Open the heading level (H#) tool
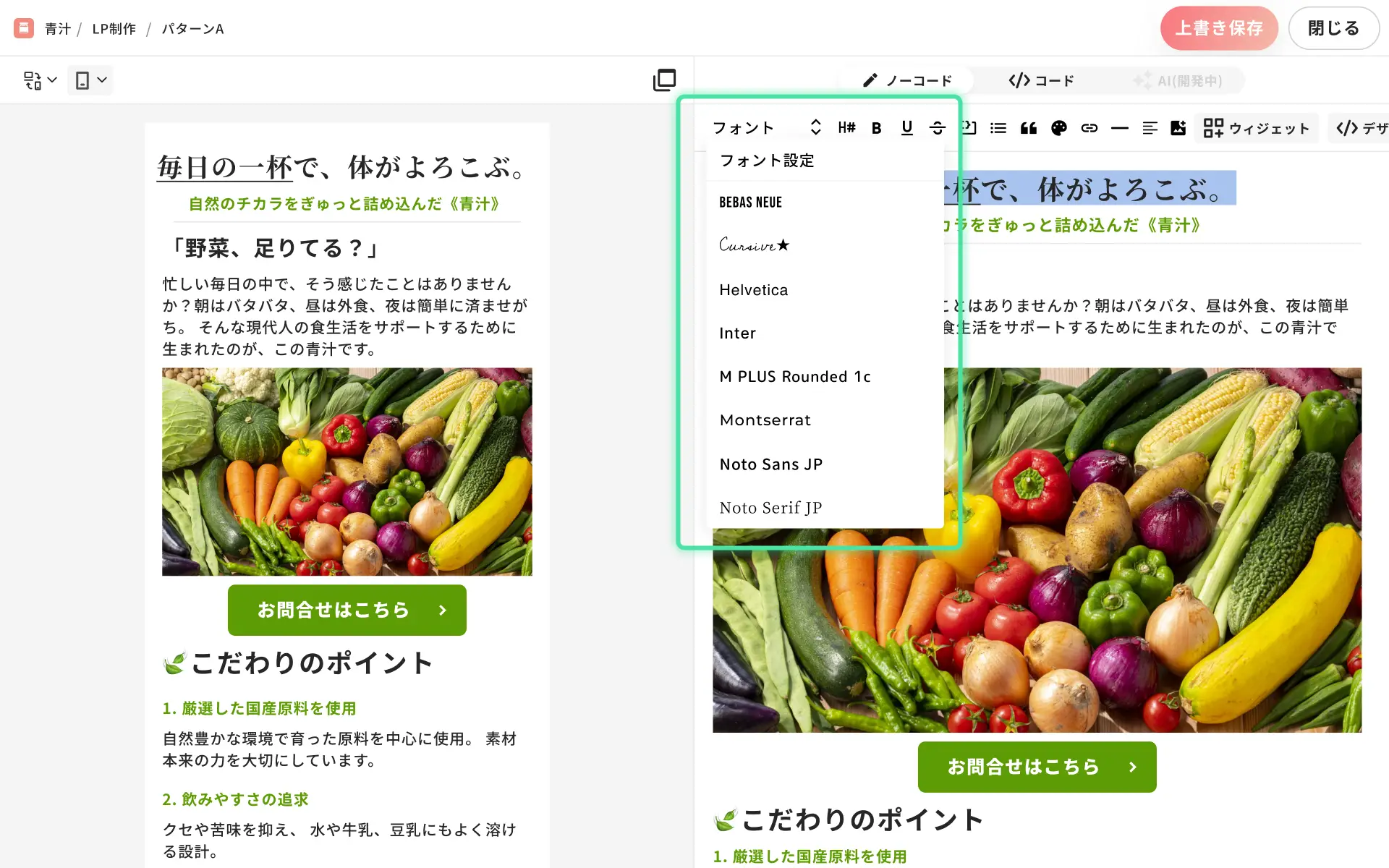 (x=846, y=128)
